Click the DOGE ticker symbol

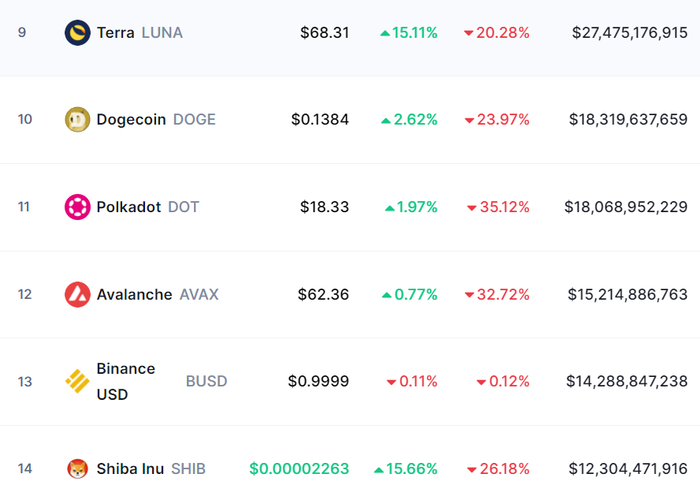point(194,120)
